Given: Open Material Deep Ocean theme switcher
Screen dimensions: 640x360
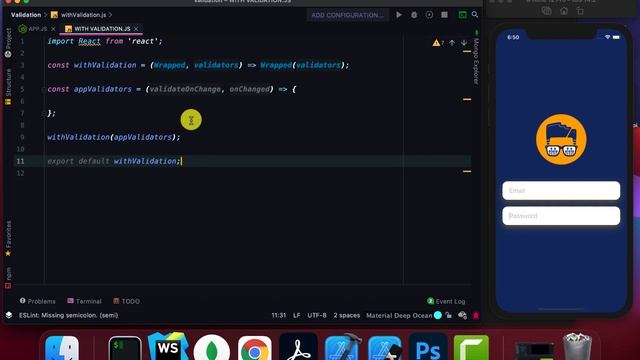Looking at the screenshot, I should 399,316.
